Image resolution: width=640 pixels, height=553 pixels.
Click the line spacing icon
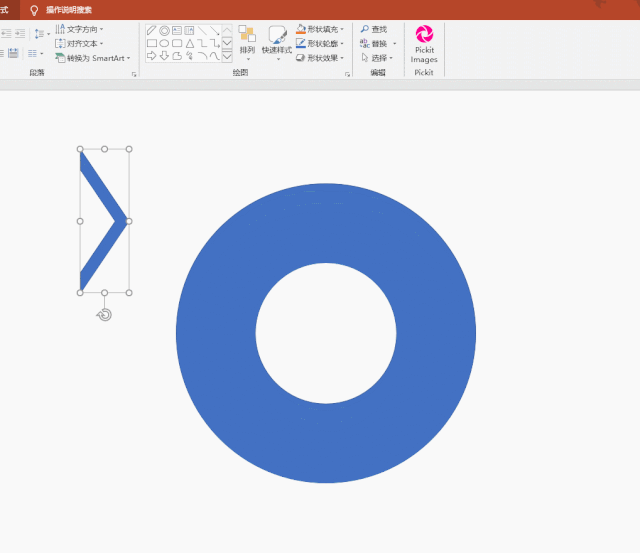click(x=40, y=33)
